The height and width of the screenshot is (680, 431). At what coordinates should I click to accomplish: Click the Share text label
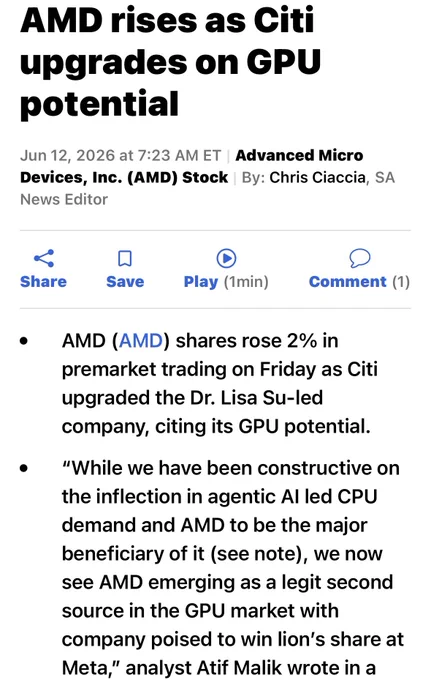43,281
